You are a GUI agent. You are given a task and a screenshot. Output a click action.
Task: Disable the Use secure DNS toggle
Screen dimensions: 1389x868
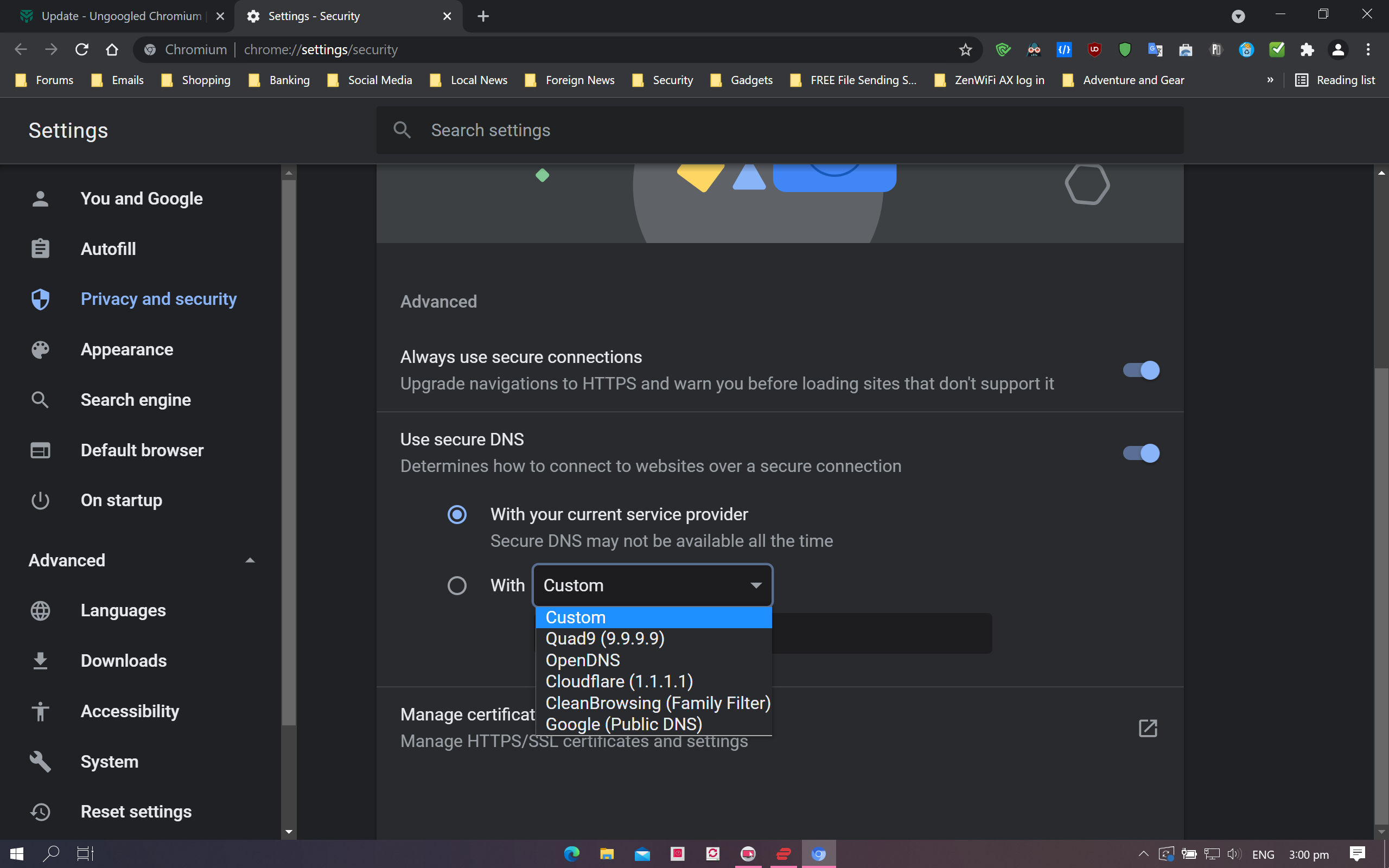(1141, 453)
